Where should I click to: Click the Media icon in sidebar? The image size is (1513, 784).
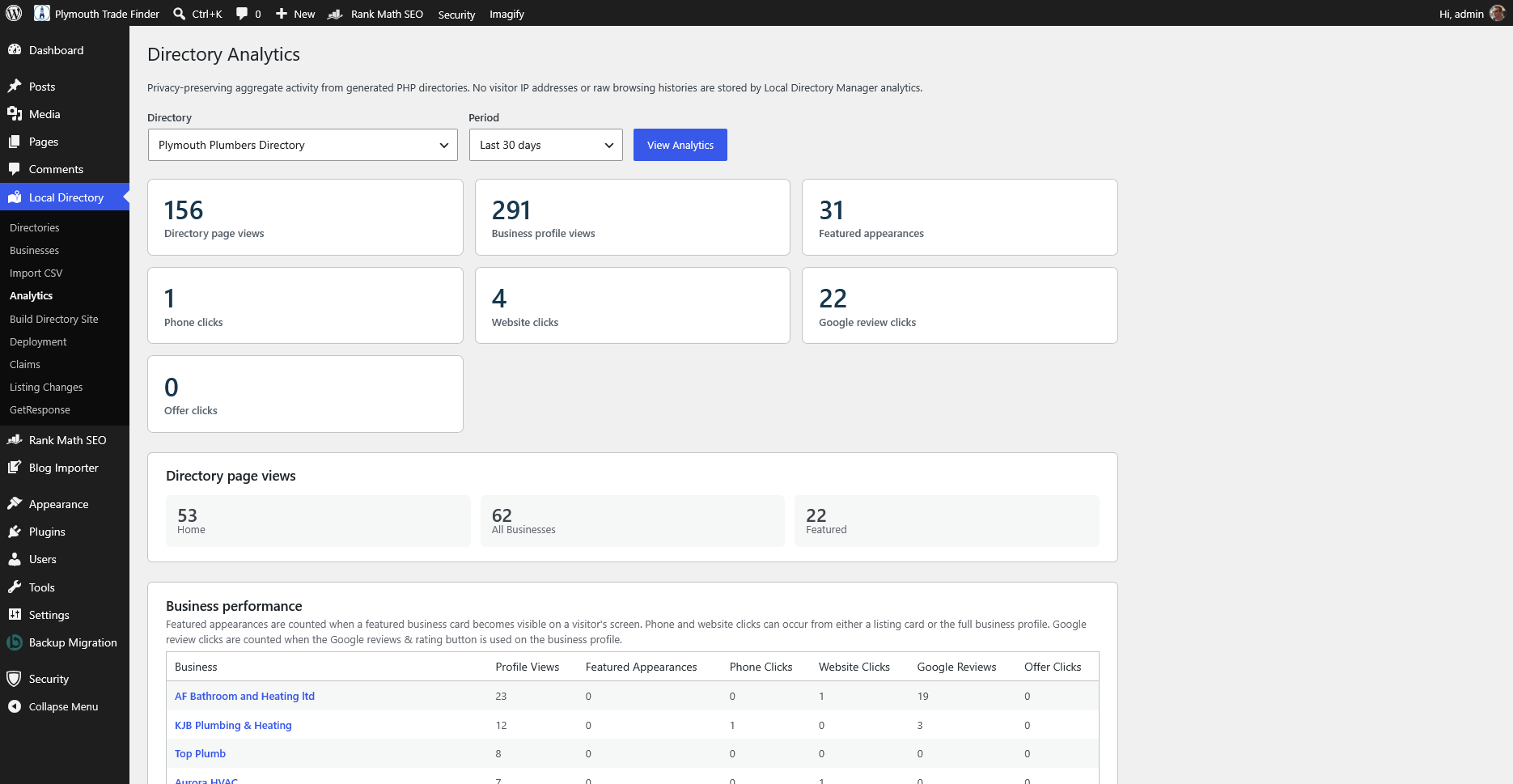pyautogui.click(x=15, y=114)
